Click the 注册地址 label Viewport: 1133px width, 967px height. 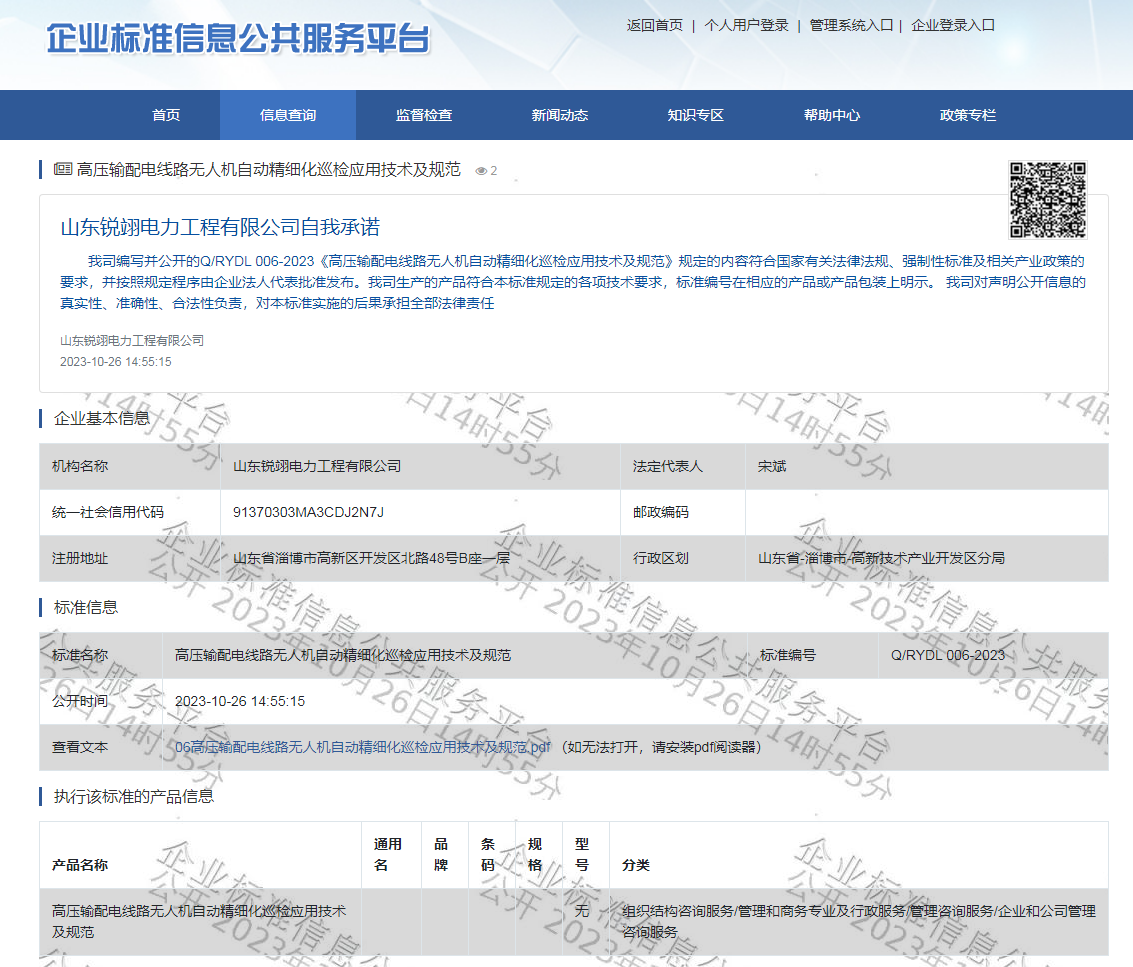pyautogui.click(x=80, y=558)
